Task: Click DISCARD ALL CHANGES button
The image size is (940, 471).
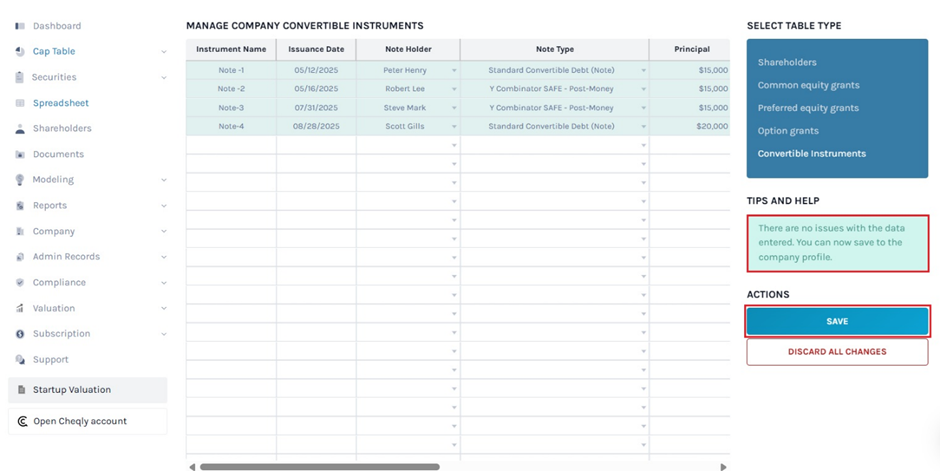Action: [836, 352]
